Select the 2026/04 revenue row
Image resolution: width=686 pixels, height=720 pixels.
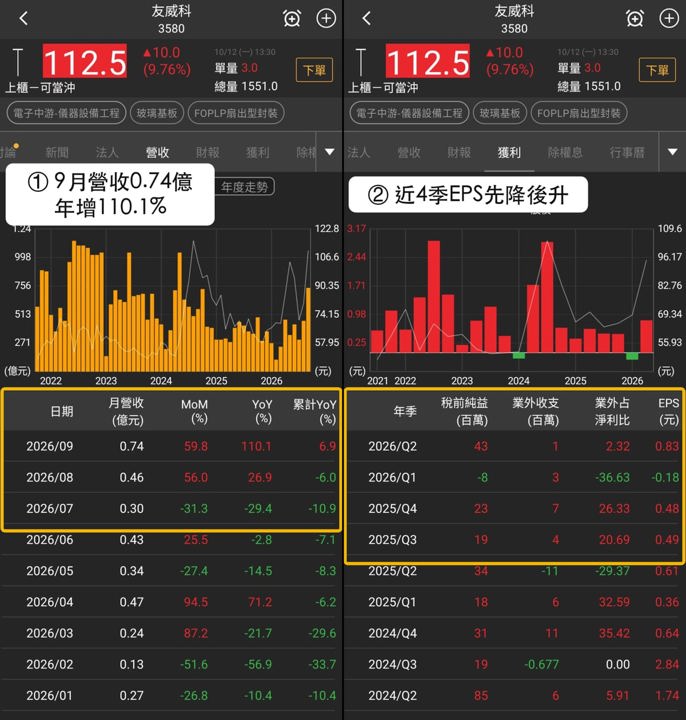[x=171, y=602]
